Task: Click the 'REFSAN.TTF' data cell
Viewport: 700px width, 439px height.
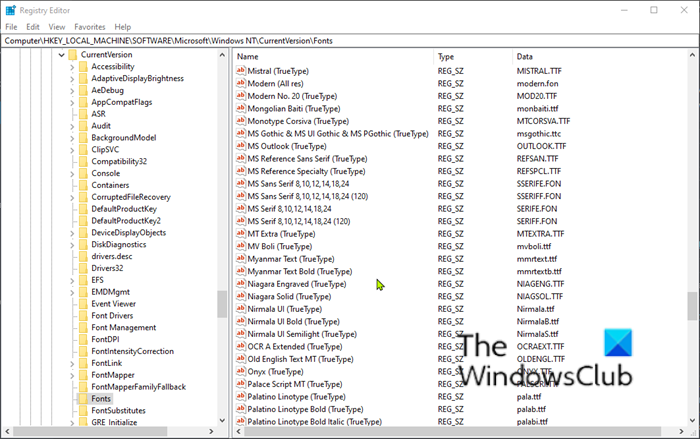Action: point(538,159)
